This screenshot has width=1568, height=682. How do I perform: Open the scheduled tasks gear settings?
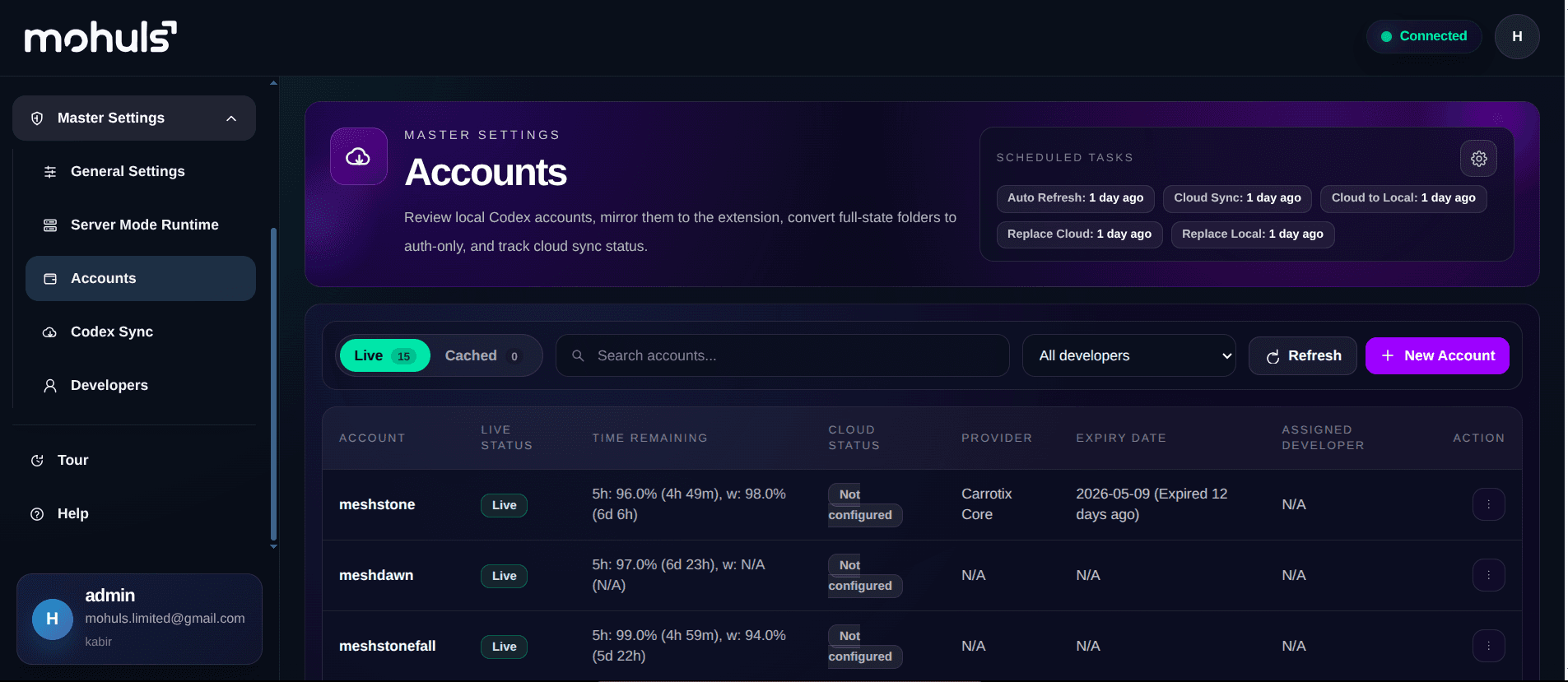1478,159
